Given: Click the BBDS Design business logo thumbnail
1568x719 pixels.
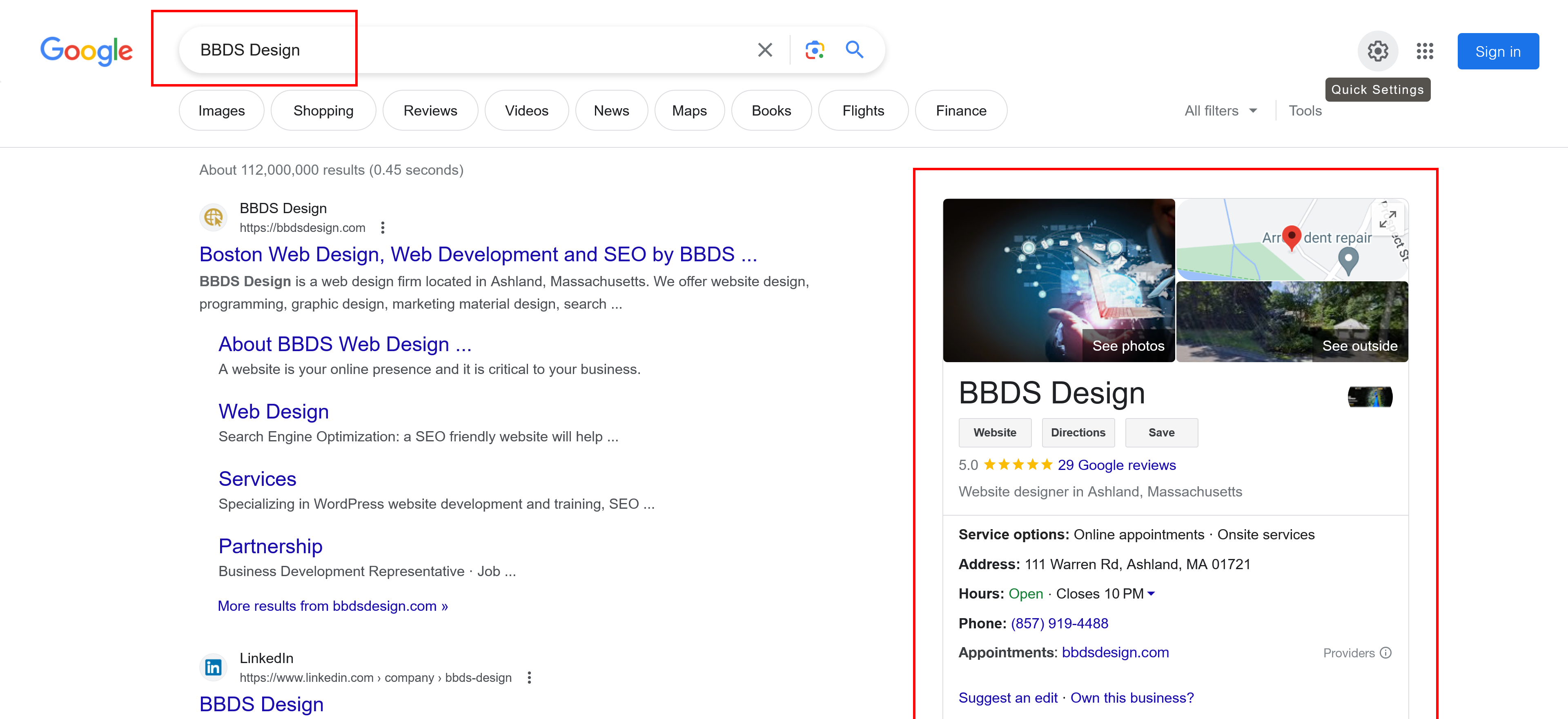Looking at the screenshot, I should [1370, 397].
